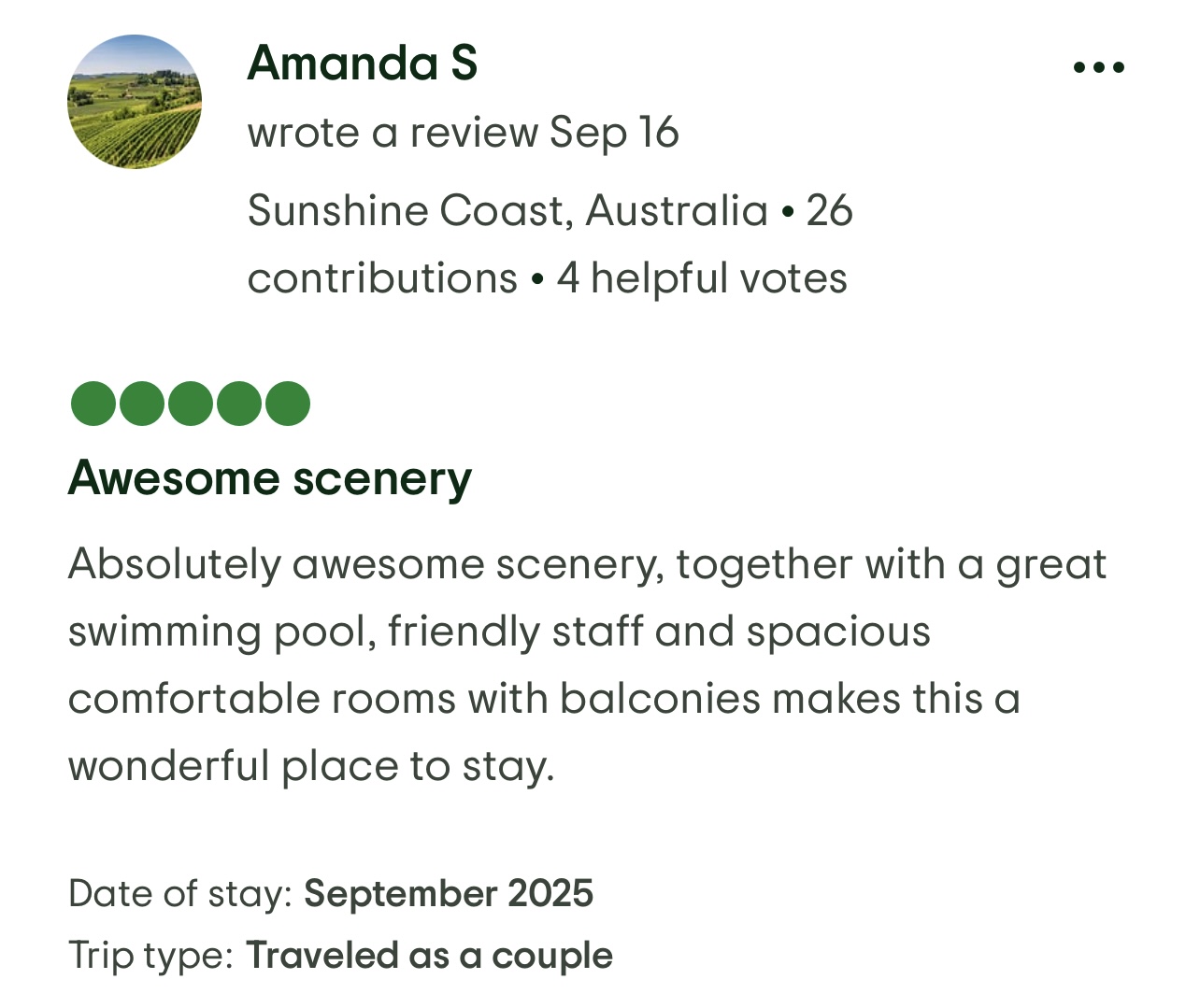Click the 'Trip type:' label
Viewport: 1200px width, 1008px height.
pos(150,956)
